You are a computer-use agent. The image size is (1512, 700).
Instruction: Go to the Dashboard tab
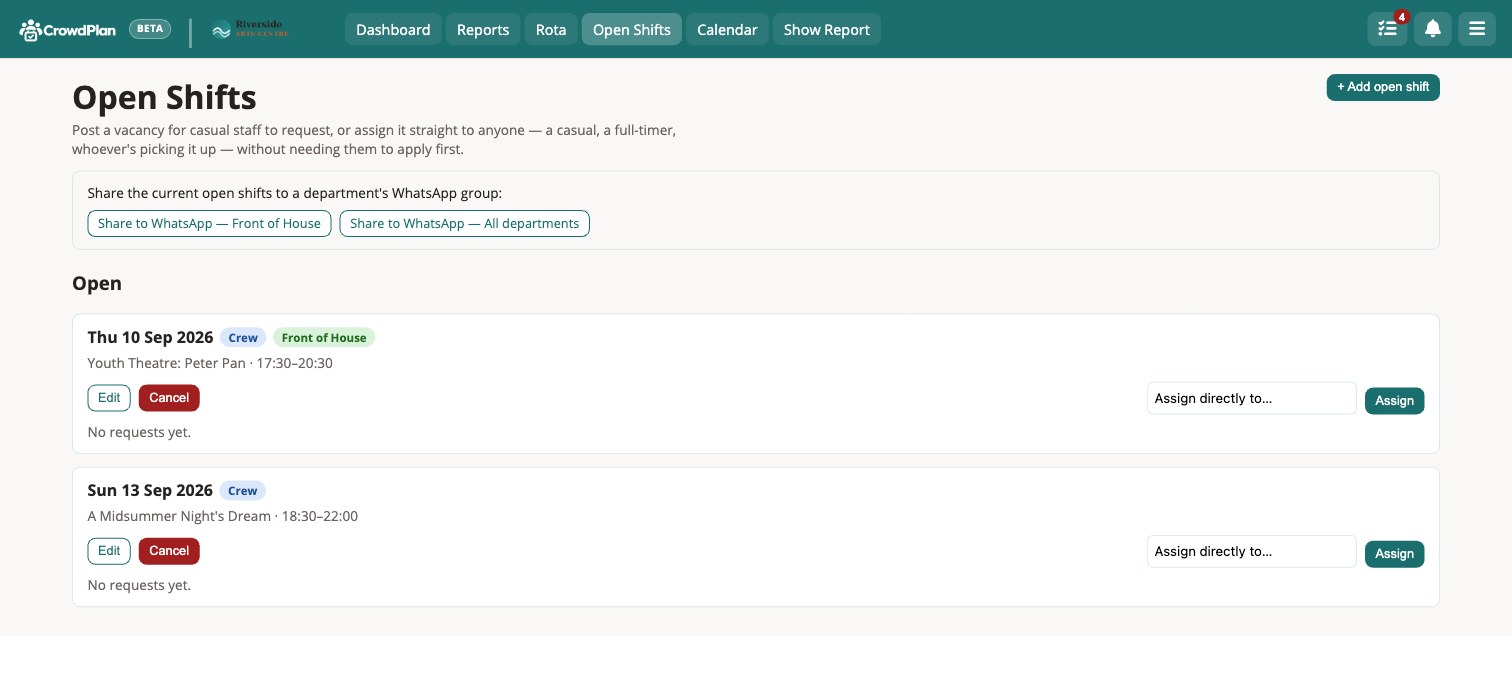click(x=393, y=29)
